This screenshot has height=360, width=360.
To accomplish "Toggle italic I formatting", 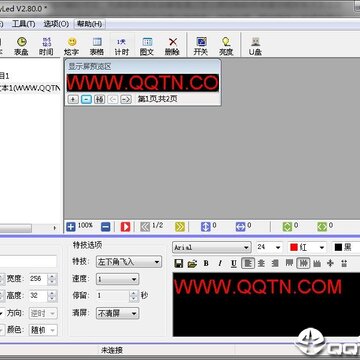I will (220, 264).
